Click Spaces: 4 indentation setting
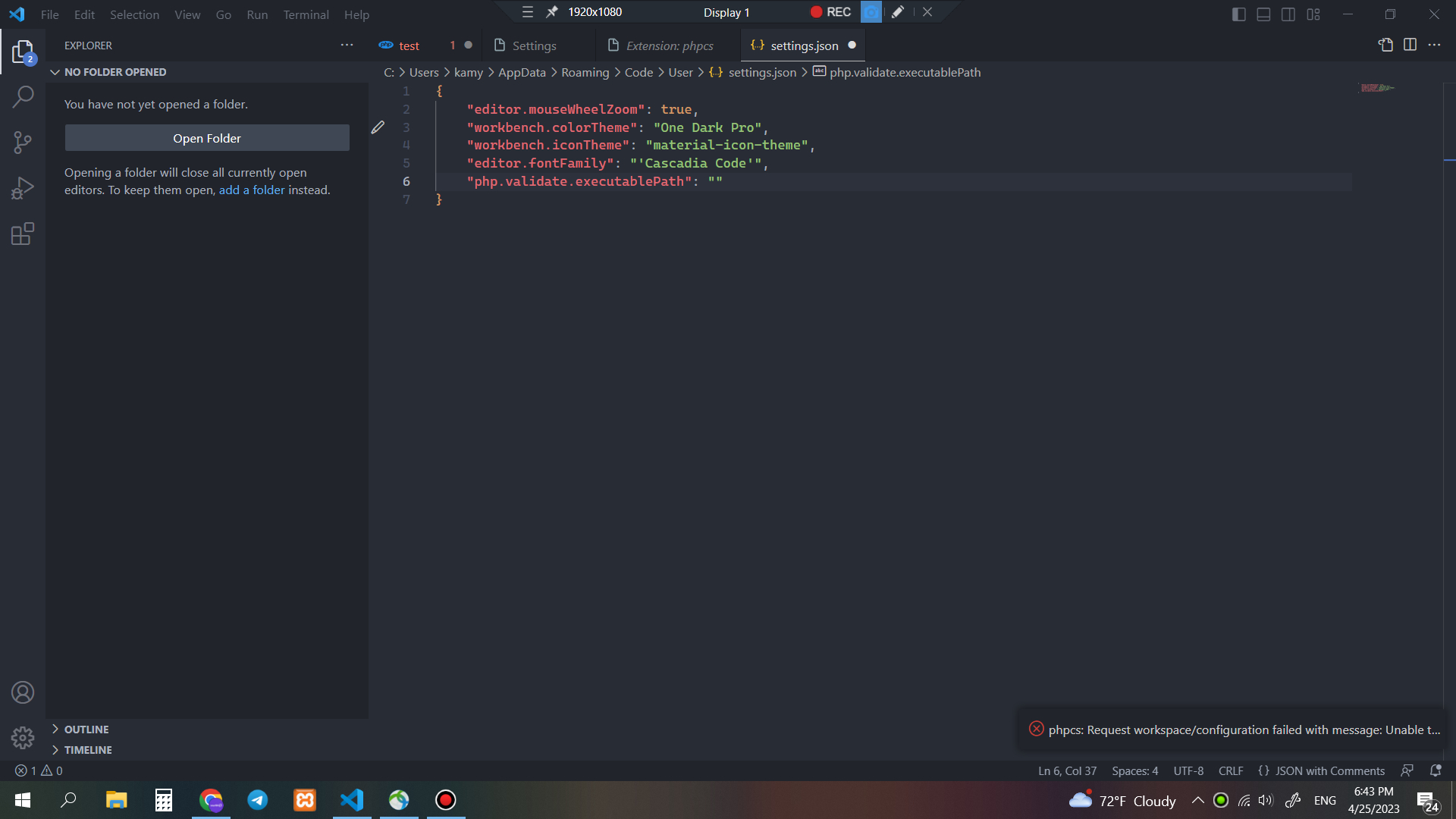Screen dimensions: 1456x819 tap(1134, 770)
